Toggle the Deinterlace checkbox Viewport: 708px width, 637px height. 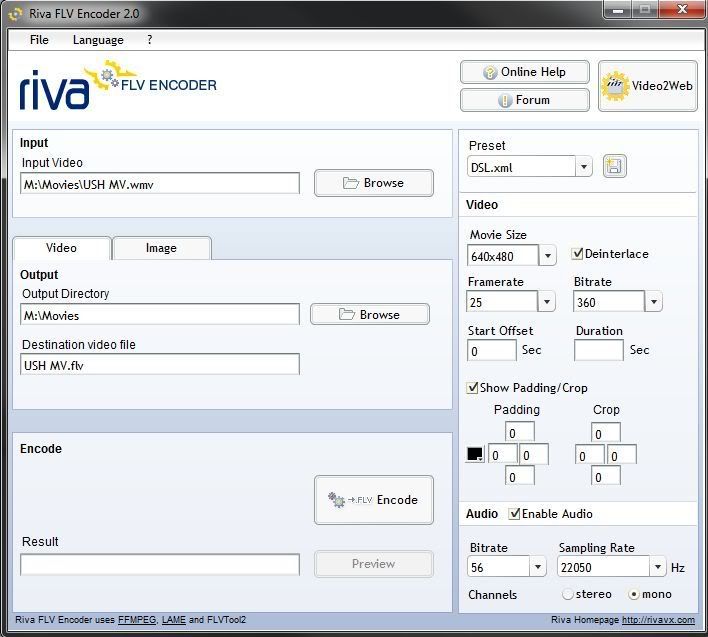(x=577, y=254)
